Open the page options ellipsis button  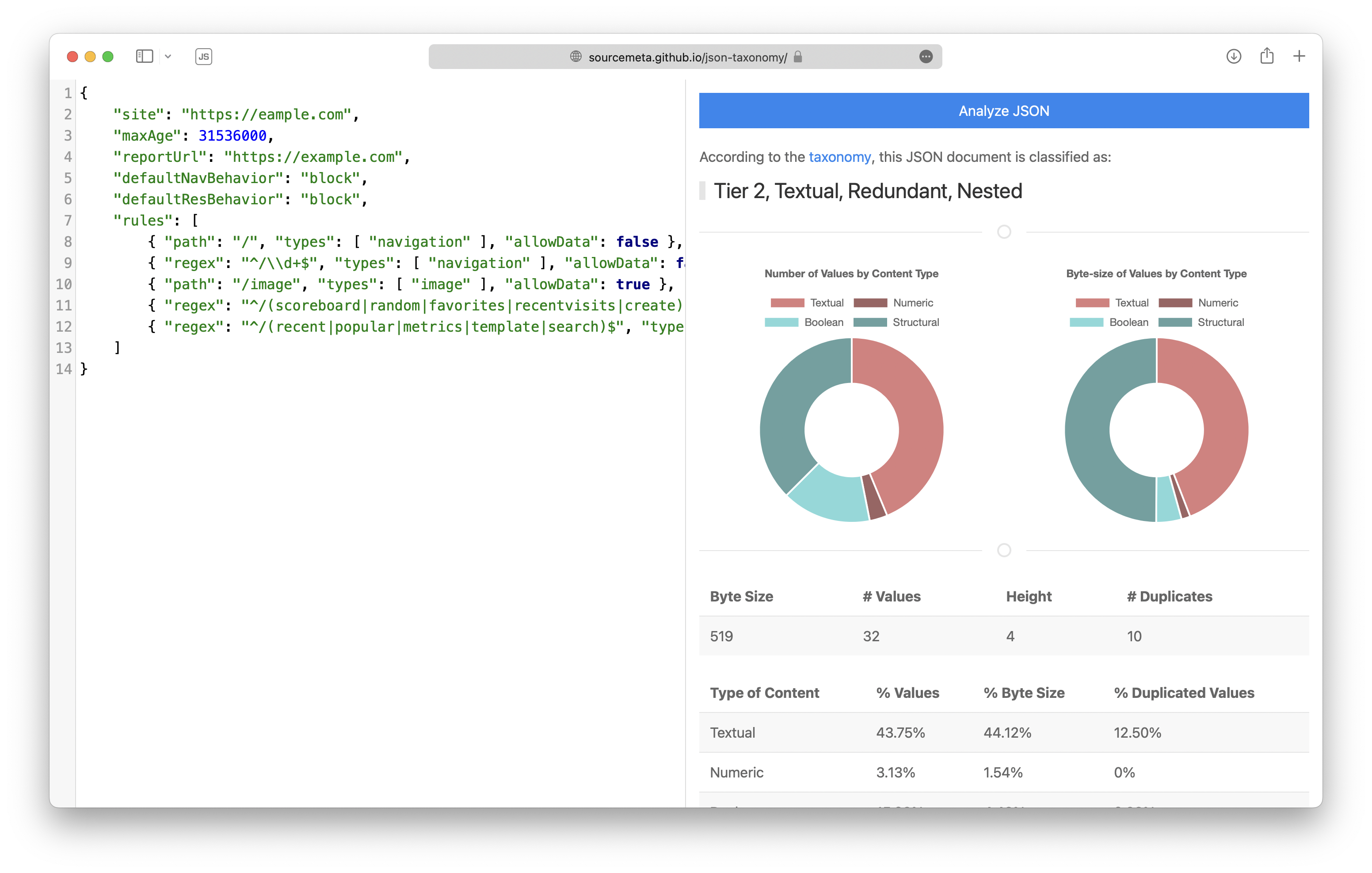[x=926, y=57]
